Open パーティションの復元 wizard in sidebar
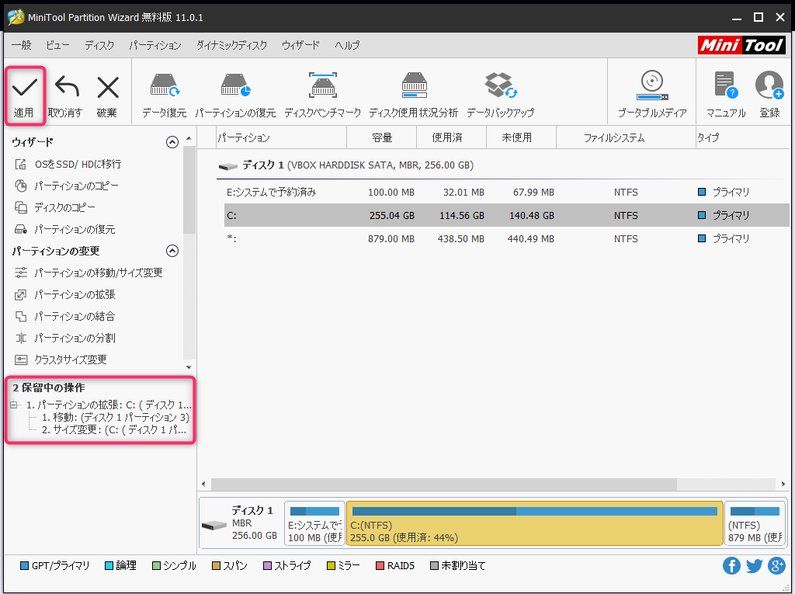The image size is (795, 594). (x=64, y=230)
